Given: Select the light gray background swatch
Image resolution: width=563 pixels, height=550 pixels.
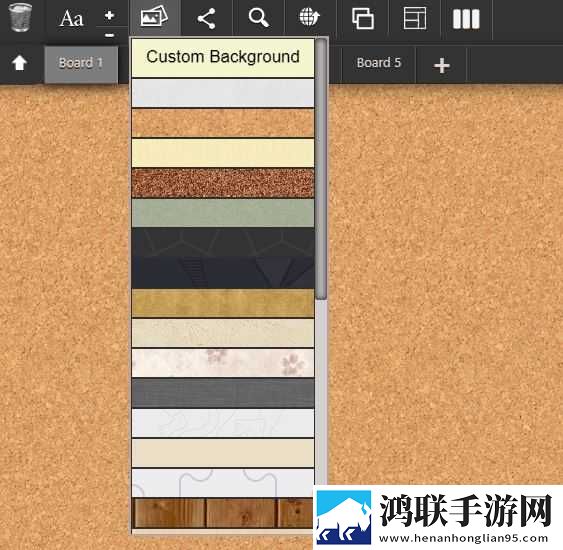Looking at the screenshot, I should pos(223,93).
